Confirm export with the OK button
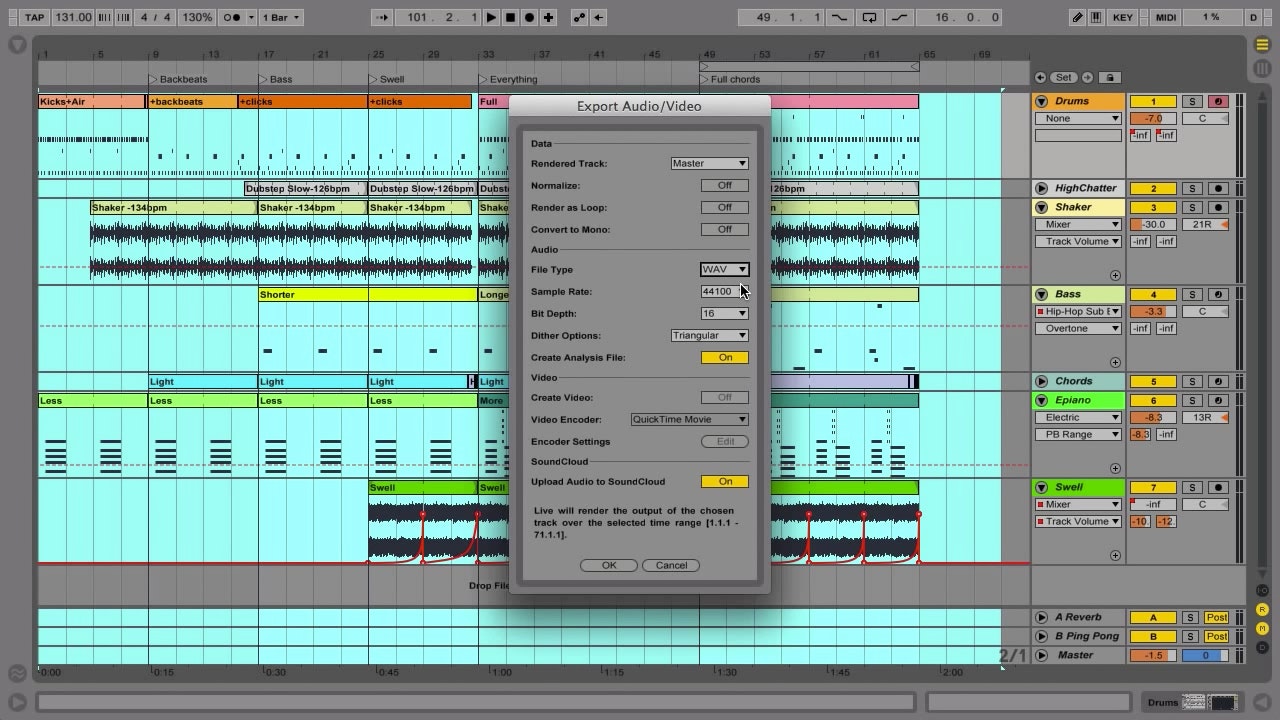 pyautogui.click(x=608, y=565)
